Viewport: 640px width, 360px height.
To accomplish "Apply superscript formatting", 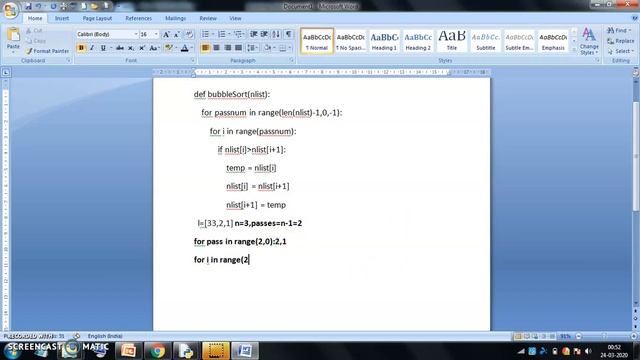I will pyautogui.click(x=142, y=48).
